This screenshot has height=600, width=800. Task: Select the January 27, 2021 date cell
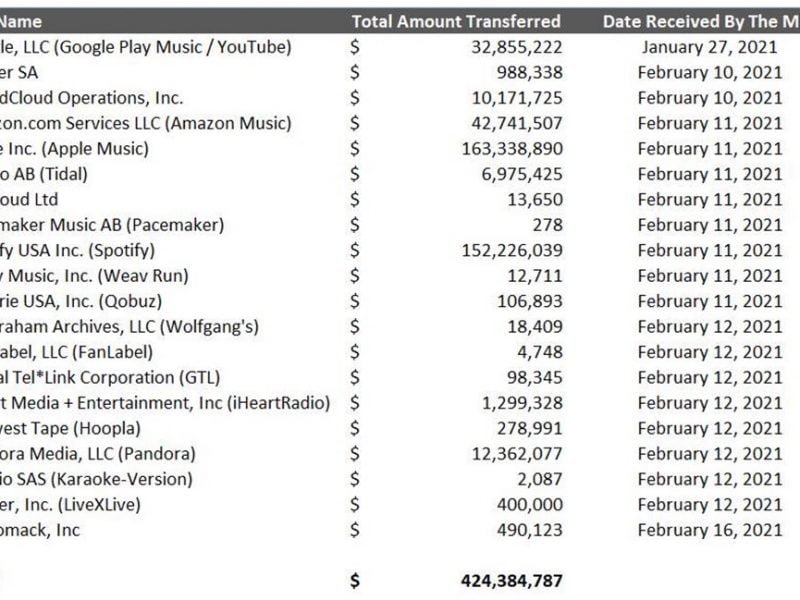tap(710, 47)
